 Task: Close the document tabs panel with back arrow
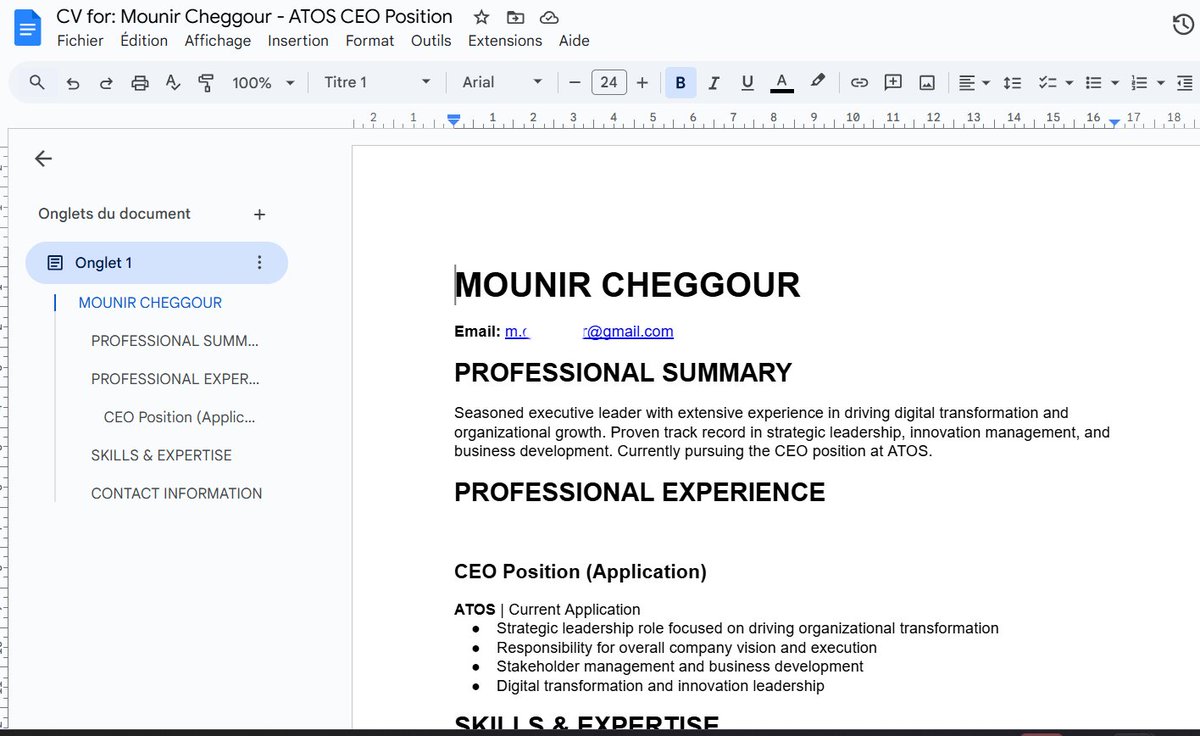[43, 158]
